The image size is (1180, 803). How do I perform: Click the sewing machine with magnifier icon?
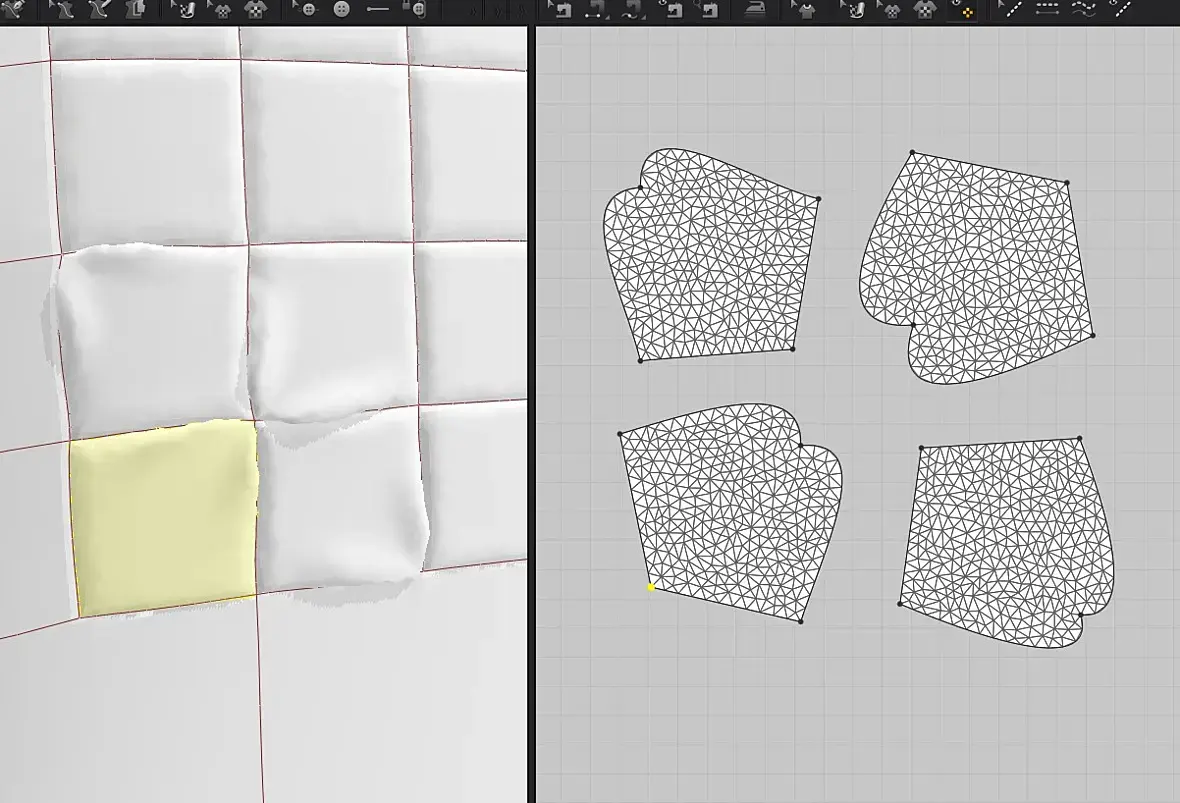pyautogui.click(x=706, y=9)
